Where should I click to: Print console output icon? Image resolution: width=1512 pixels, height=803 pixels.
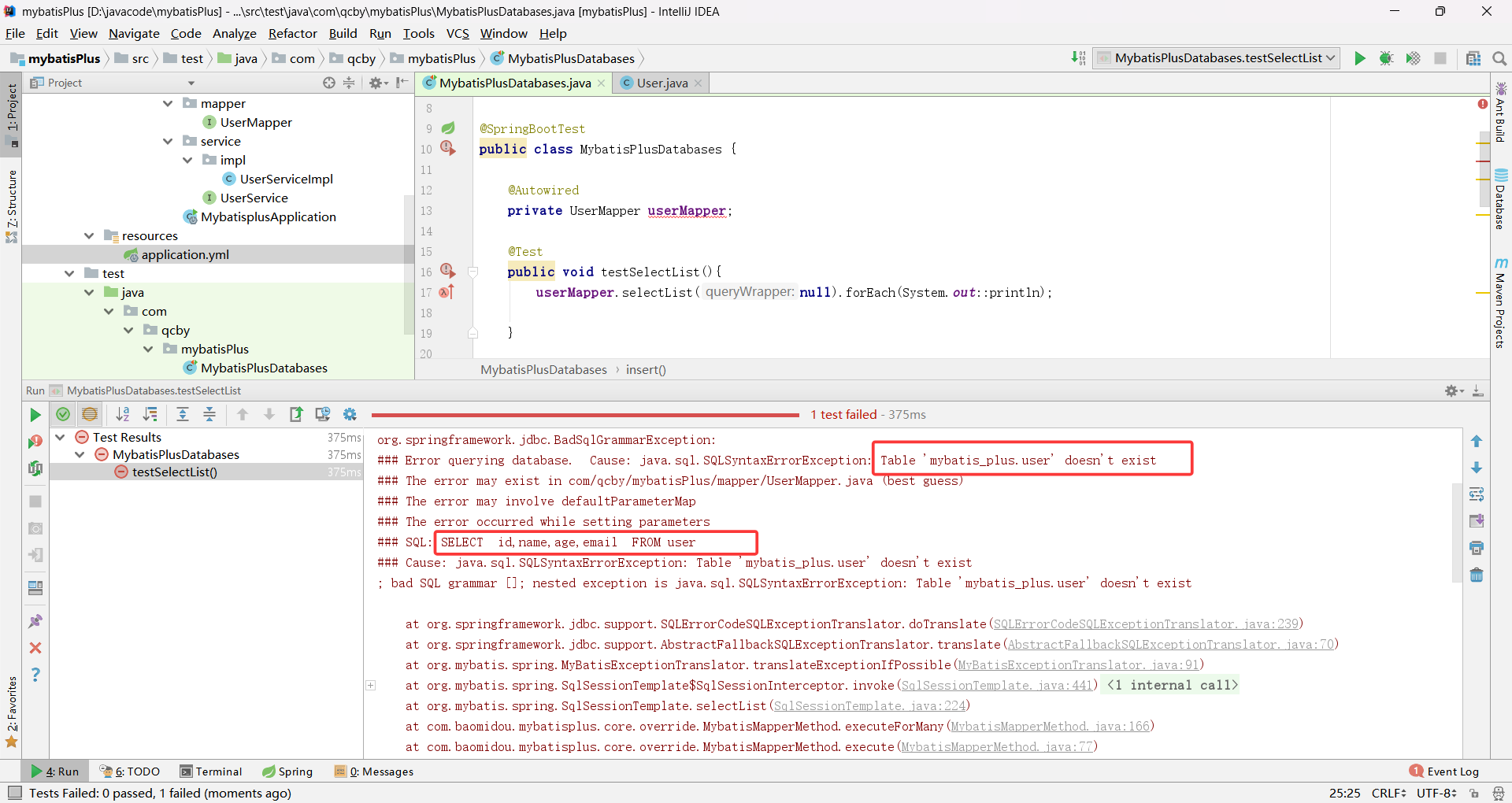[x=1477, y=548]
